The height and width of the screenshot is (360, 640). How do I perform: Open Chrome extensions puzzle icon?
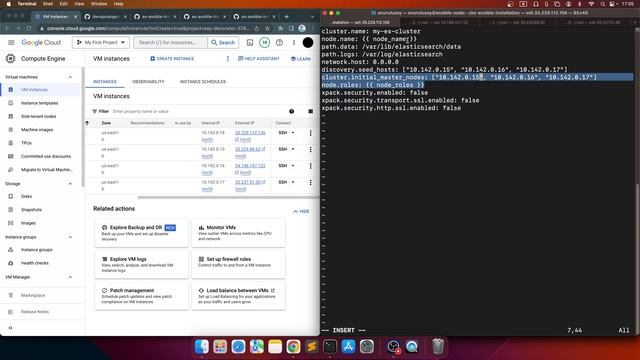(280, 29)
